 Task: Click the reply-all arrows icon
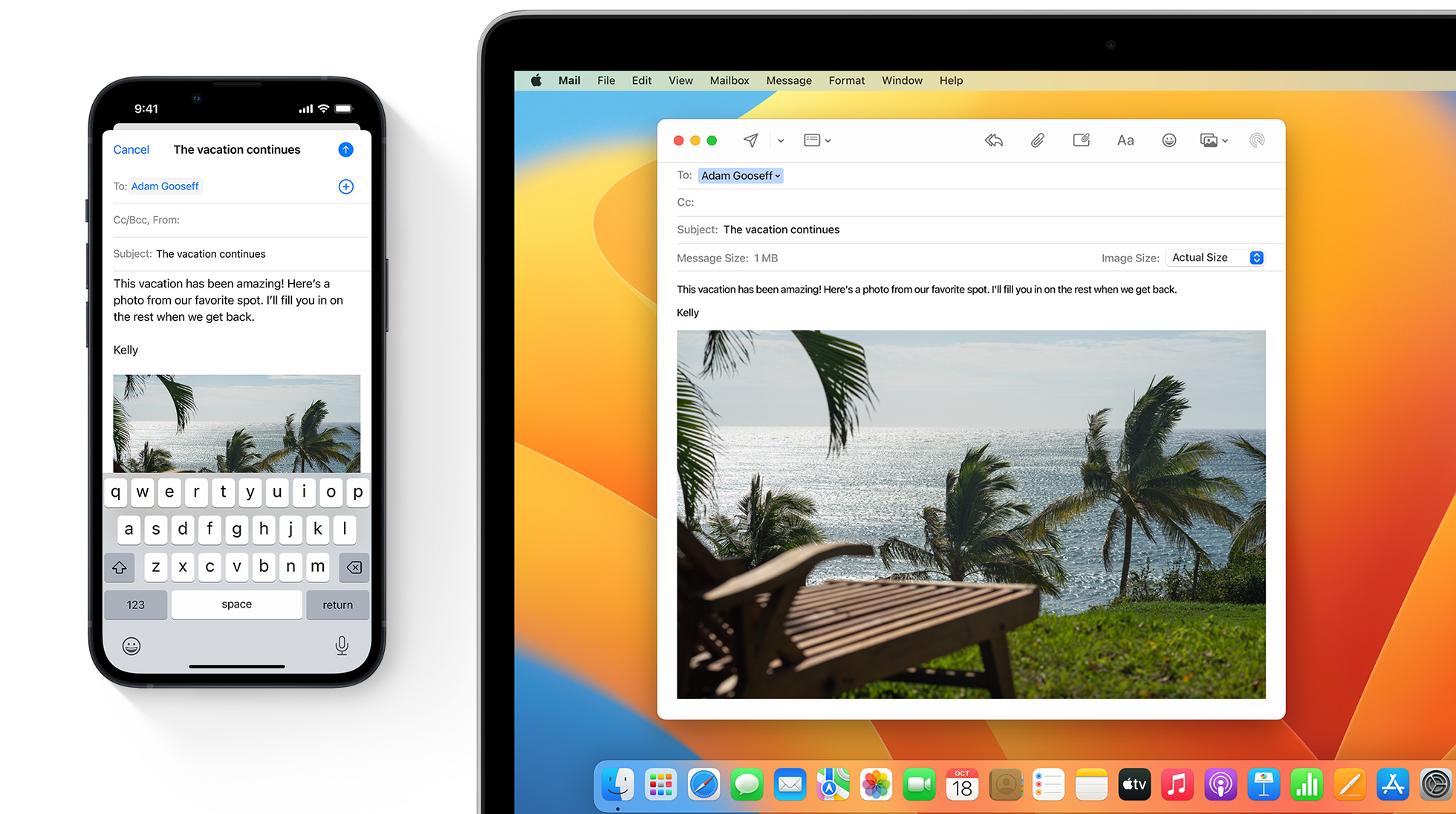[x=993, y=140]
